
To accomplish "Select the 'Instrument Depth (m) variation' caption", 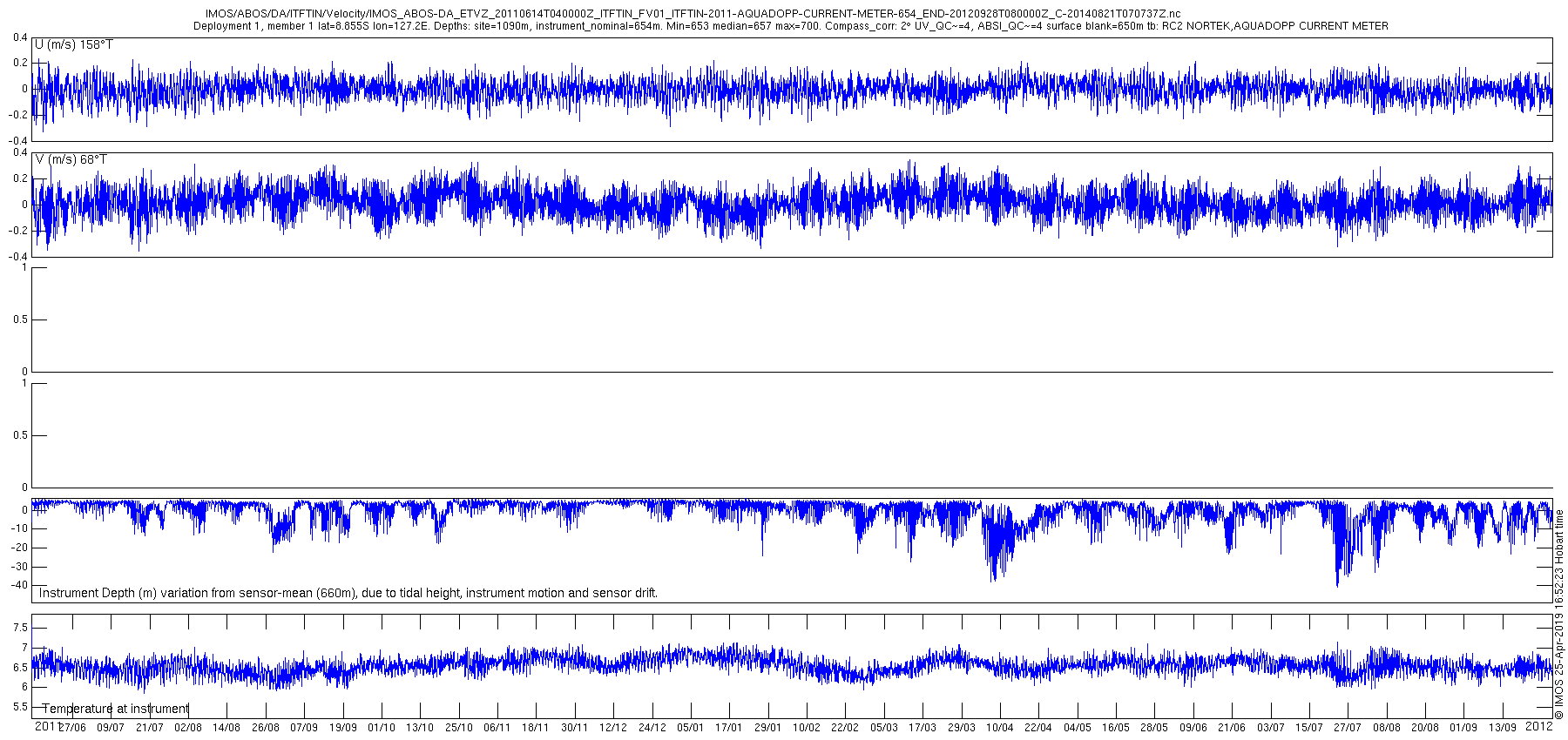I will [x=348, y=593].
